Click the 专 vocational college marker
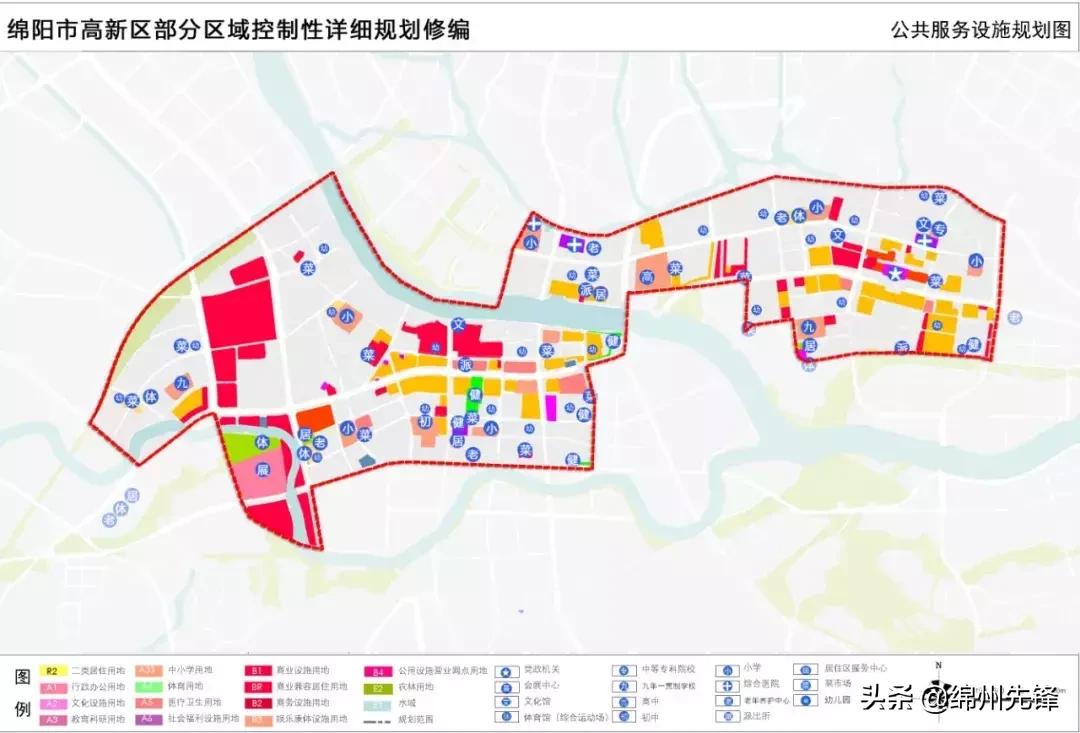 (939, 228)
